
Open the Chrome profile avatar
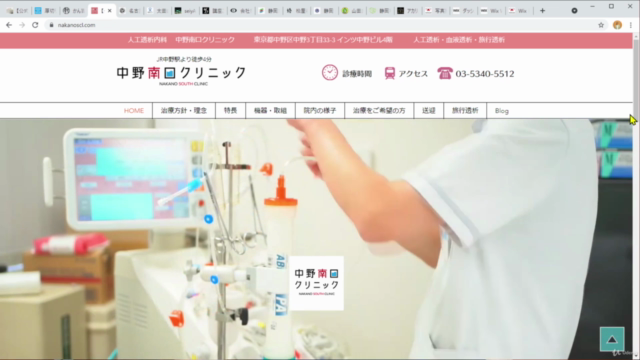(617, 25)
